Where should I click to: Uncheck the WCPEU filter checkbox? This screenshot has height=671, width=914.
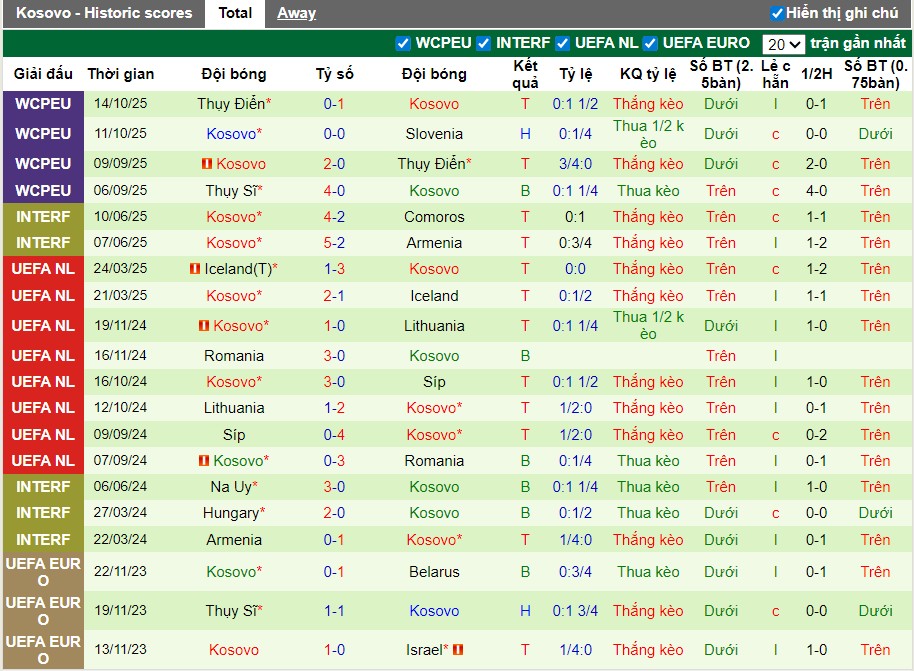[x=403, y=43]
